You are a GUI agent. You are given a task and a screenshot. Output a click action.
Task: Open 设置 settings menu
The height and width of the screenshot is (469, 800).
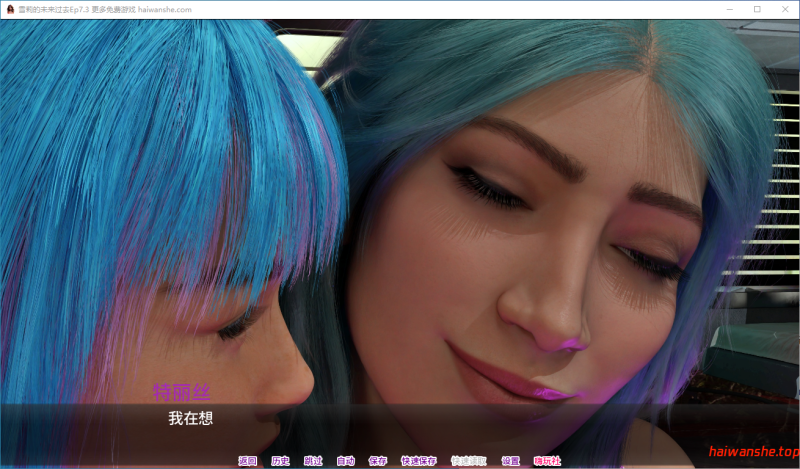click(x=510, y=461)
